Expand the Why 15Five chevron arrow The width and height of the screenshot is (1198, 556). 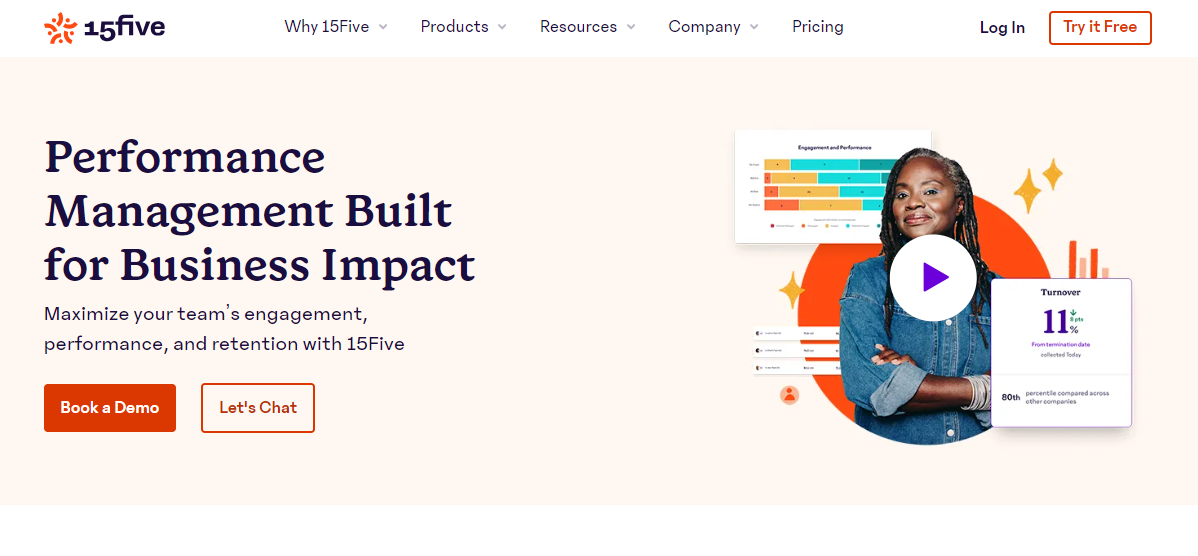pos(383,27)
